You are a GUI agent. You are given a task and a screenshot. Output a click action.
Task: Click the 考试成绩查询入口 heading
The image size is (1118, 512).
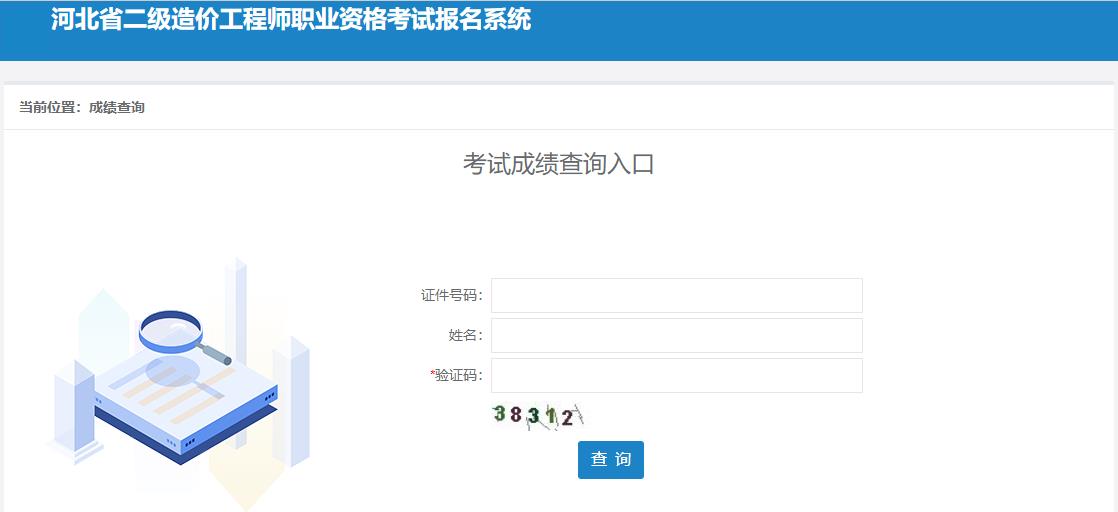(x=558, y=164)
